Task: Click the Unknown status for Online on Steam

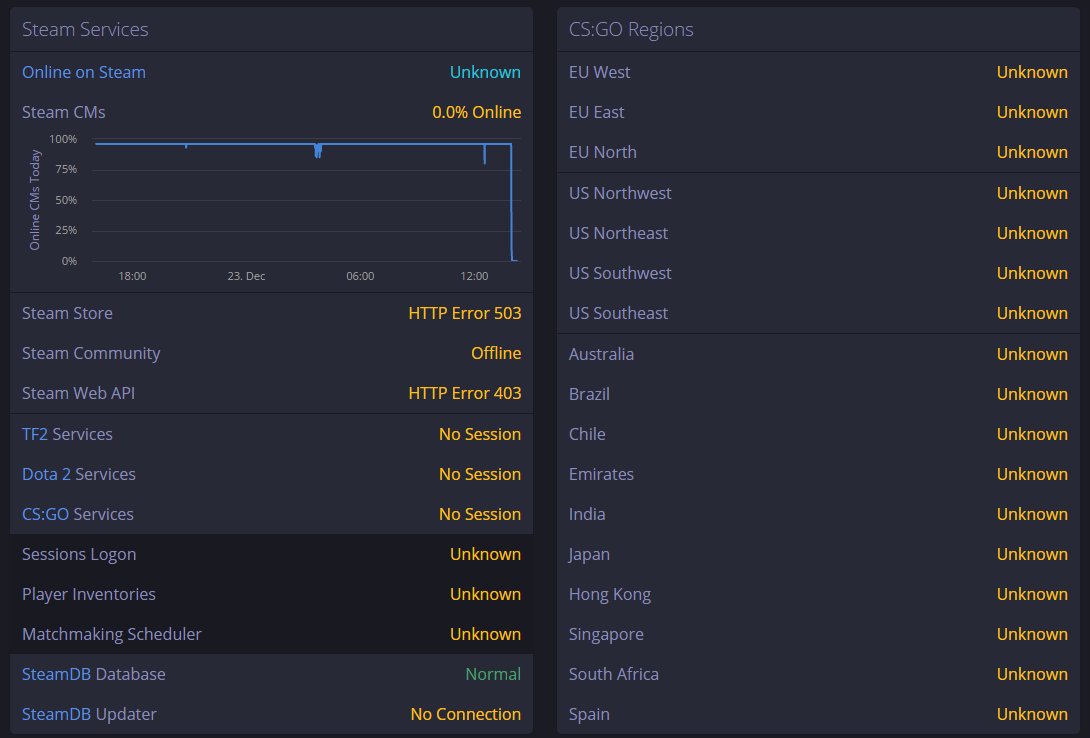Action: pos(485,72)
